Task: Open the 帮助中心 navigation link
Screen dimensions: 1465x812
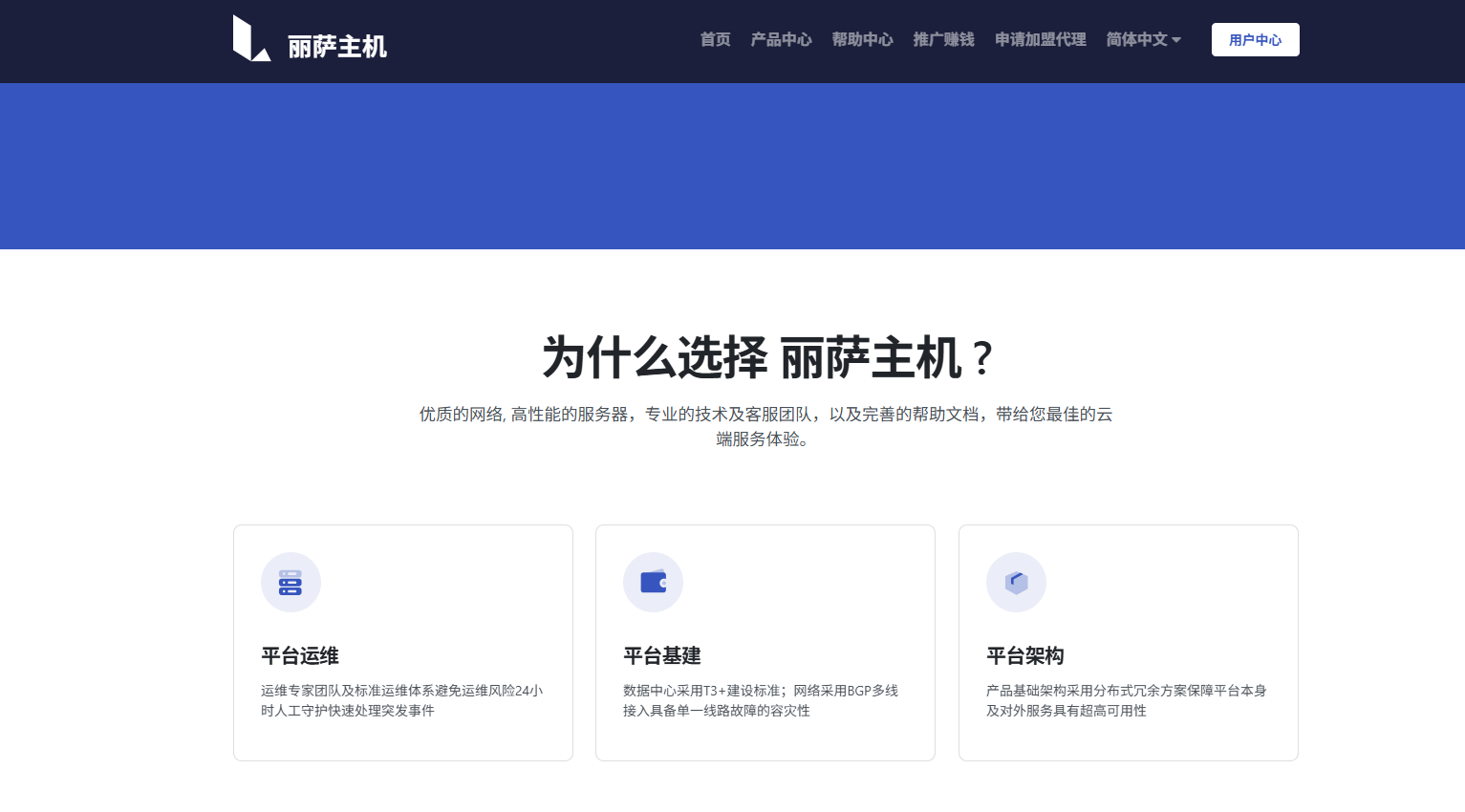Action: tap(862, 40)
